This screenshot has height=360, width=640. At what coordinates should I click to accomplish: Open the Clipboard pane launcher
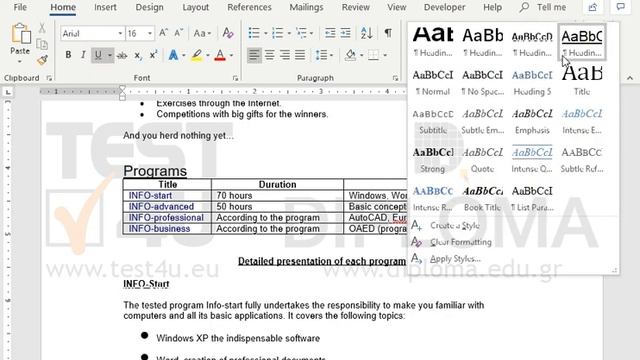[x=49, y=78]
